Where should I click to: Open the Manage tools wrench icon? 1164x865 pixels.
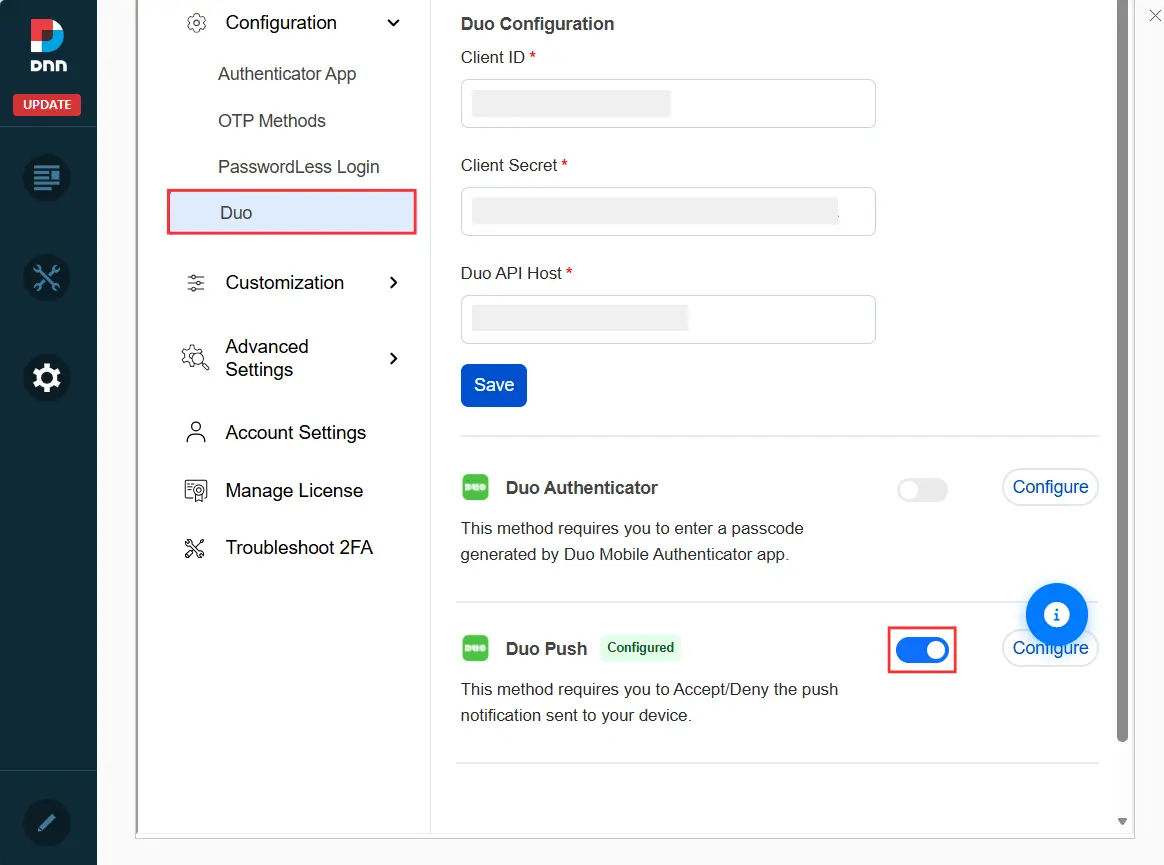(x=47, y=278)
